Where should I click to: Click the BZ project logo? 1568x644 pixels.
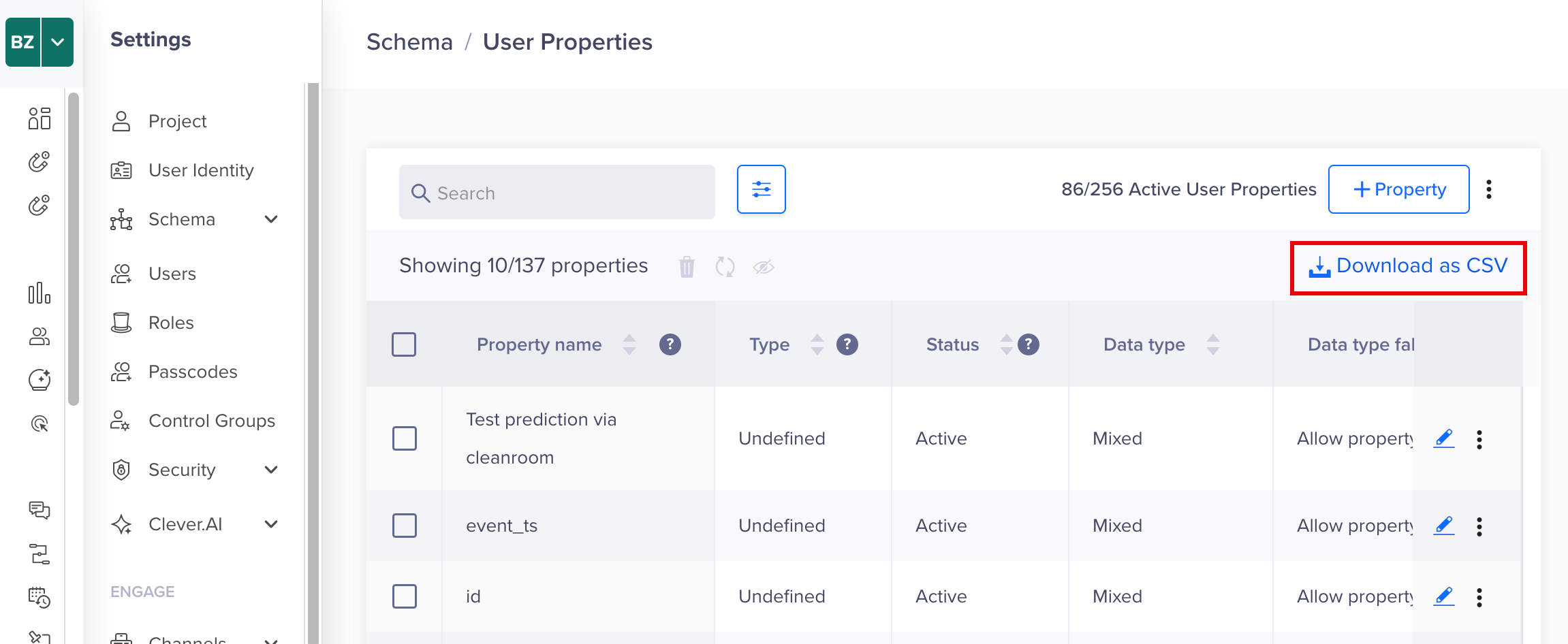[x=22, y=42]
